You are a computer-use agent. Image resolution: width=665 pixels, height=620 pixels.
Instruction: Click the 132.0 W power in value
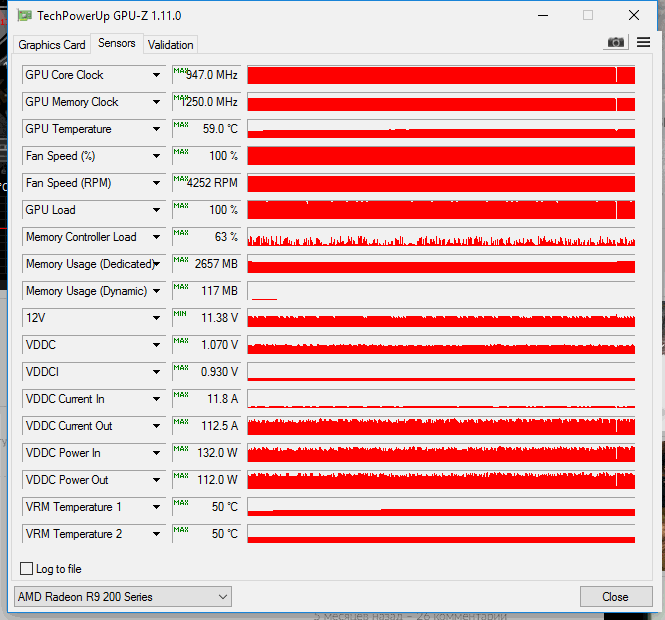tap(207, 453)
